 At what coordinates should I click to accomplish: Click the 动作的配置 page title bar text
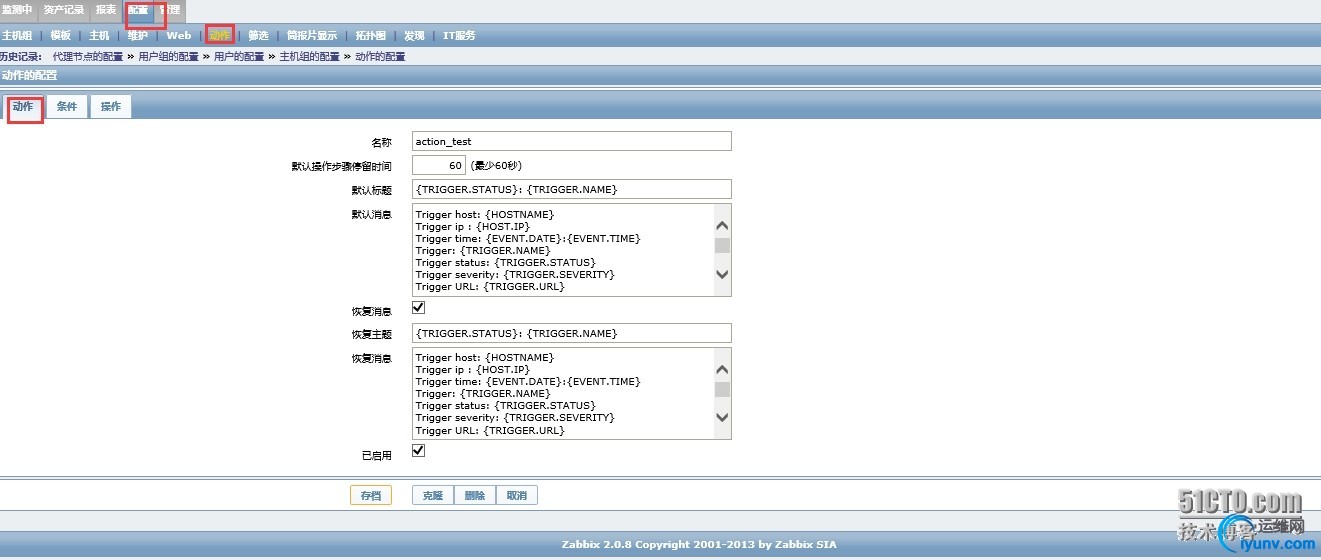pyautogui.click(x=29, y=75)
